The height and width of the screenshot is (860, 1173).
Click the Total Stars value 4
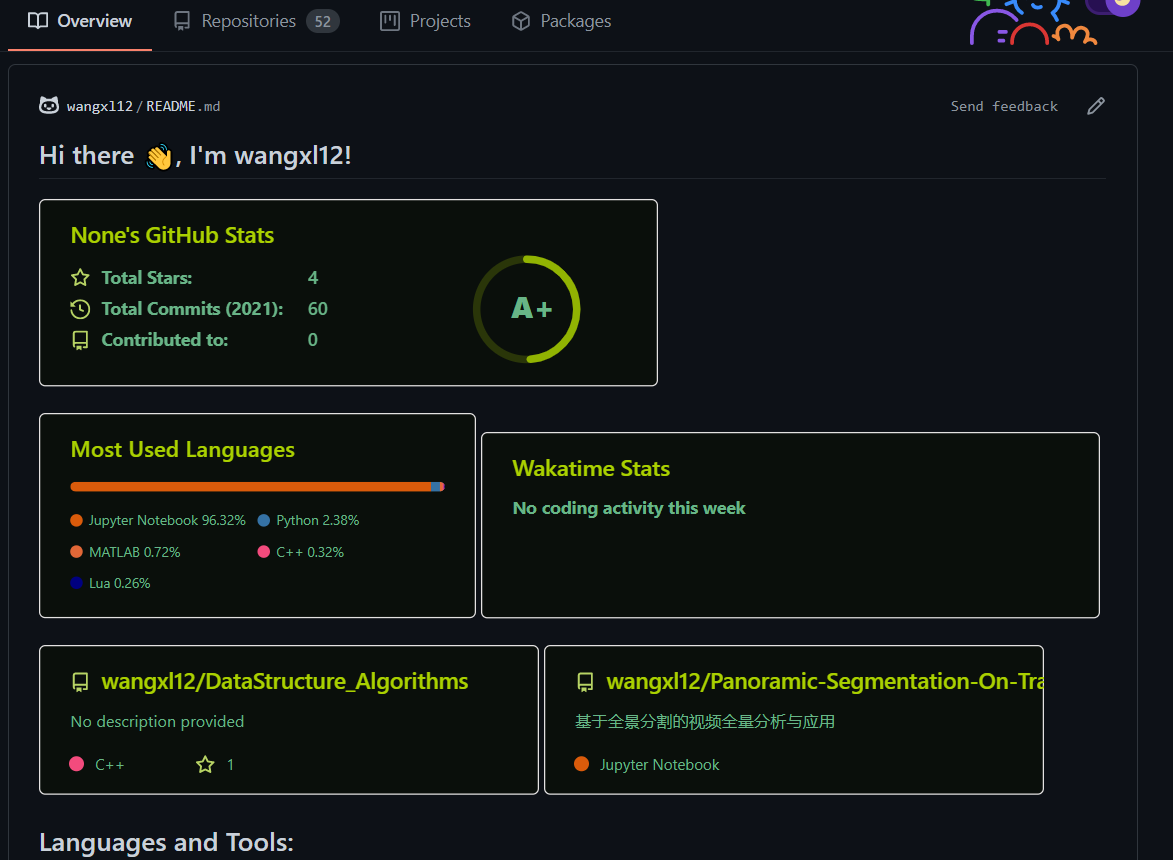[313, 277]
